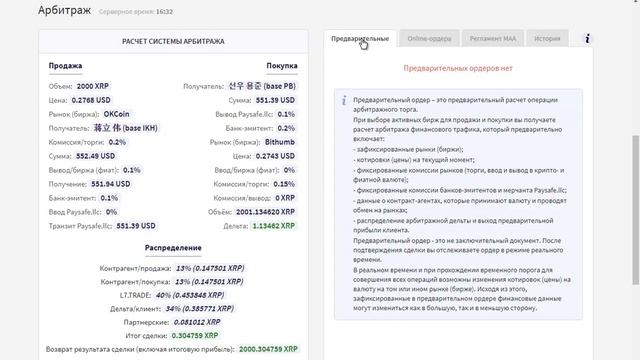Click the OKCoin market value
Image resolution: width=640 pixels, height=360 pixels.
[x=116, y=114]
